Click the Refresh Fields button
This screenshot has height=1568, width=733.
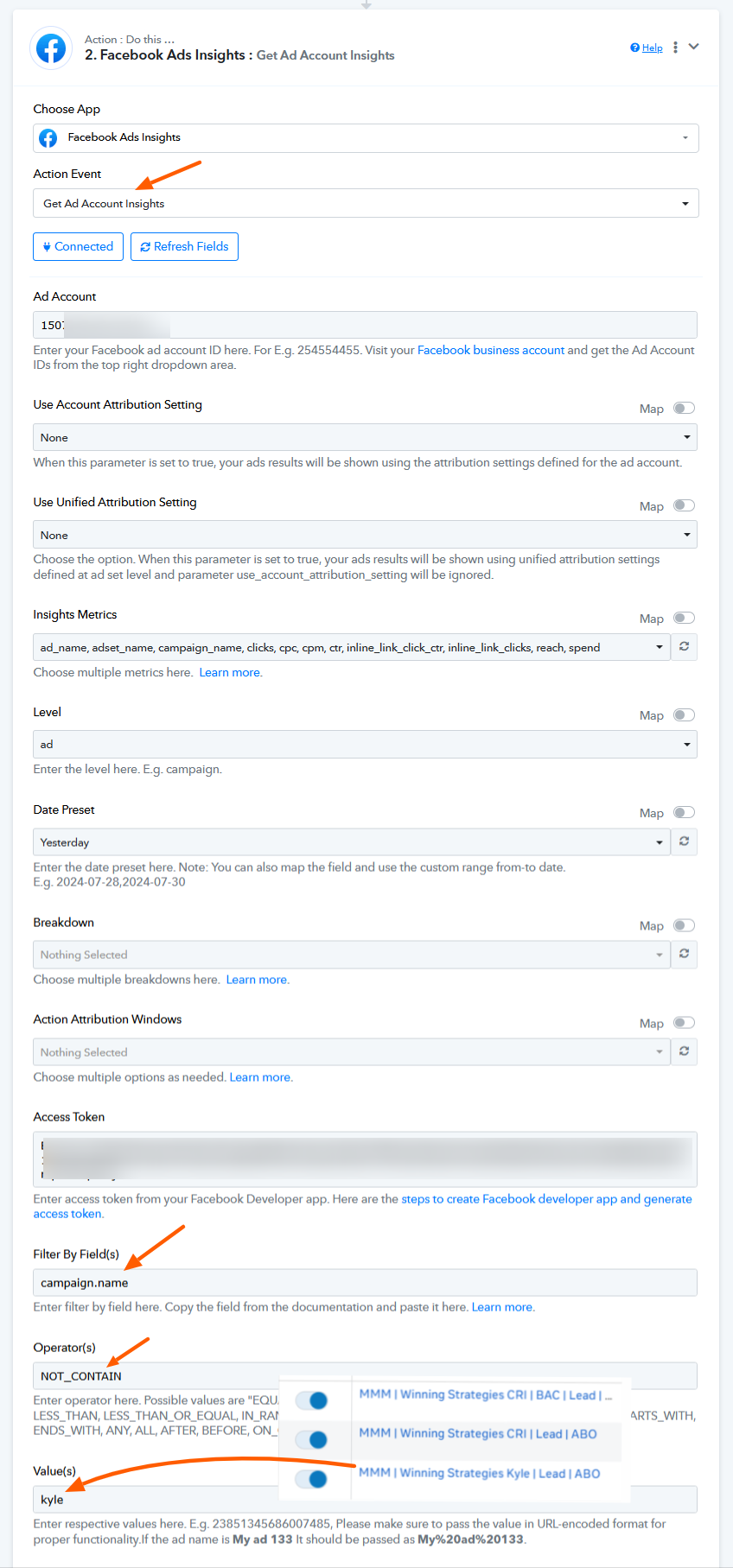(184, 246)
